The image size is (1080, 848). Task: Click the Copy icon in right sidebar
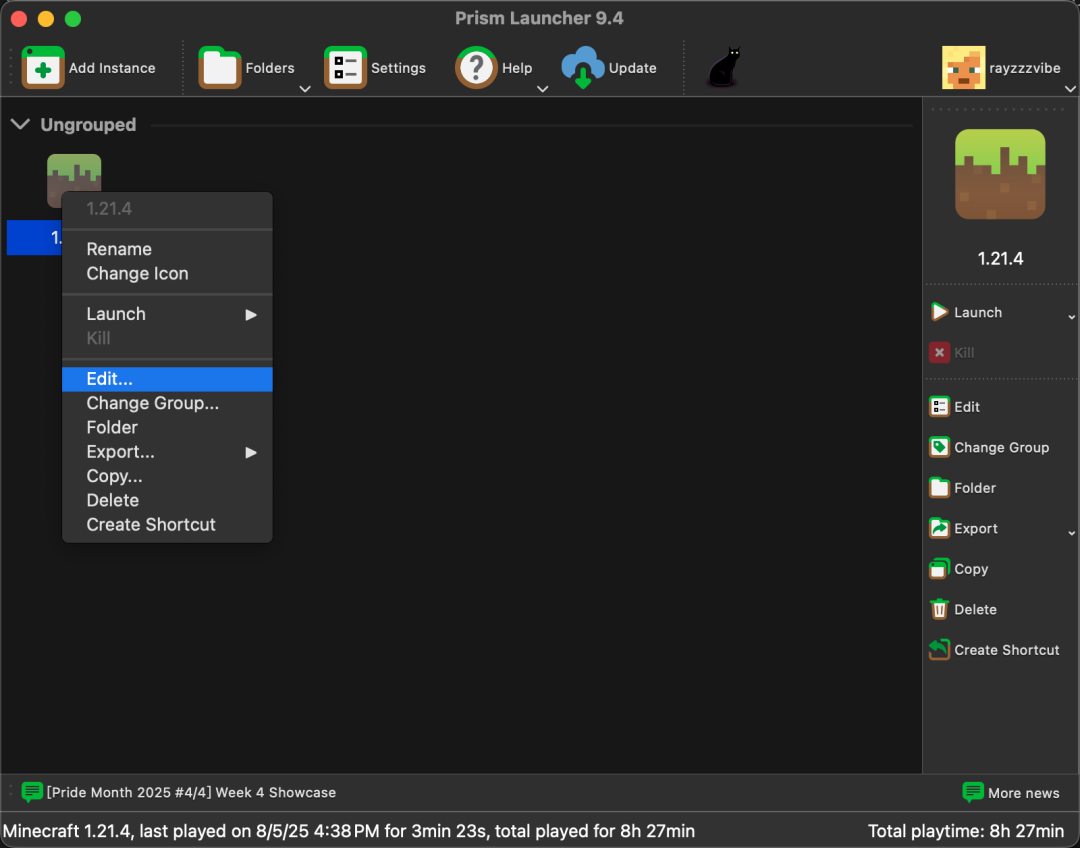[x=939, y=569]
